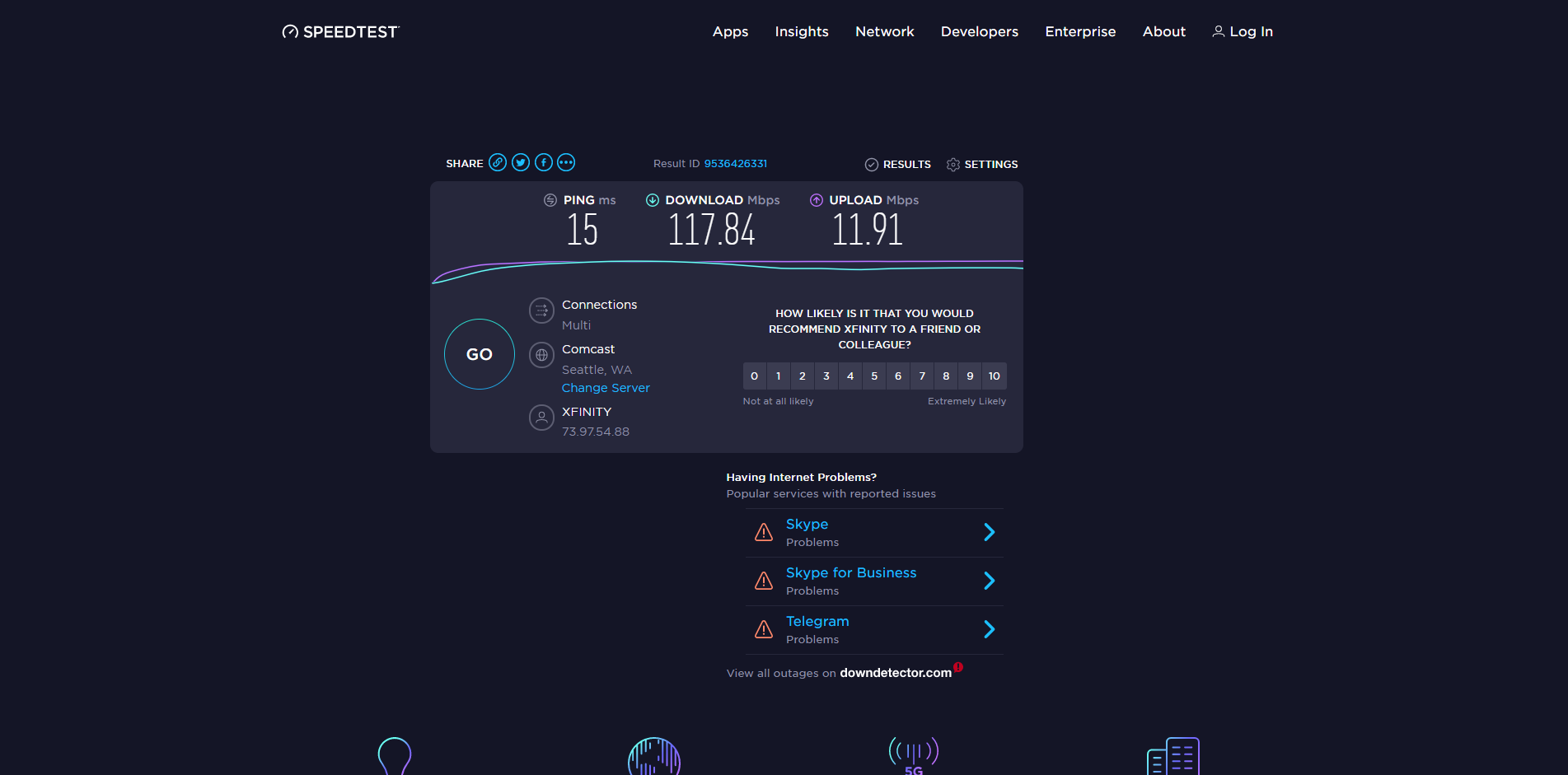This screenshot has height=775, width=1568.
Task: Click the download speed 117.84 value
Action: [711, 230]
